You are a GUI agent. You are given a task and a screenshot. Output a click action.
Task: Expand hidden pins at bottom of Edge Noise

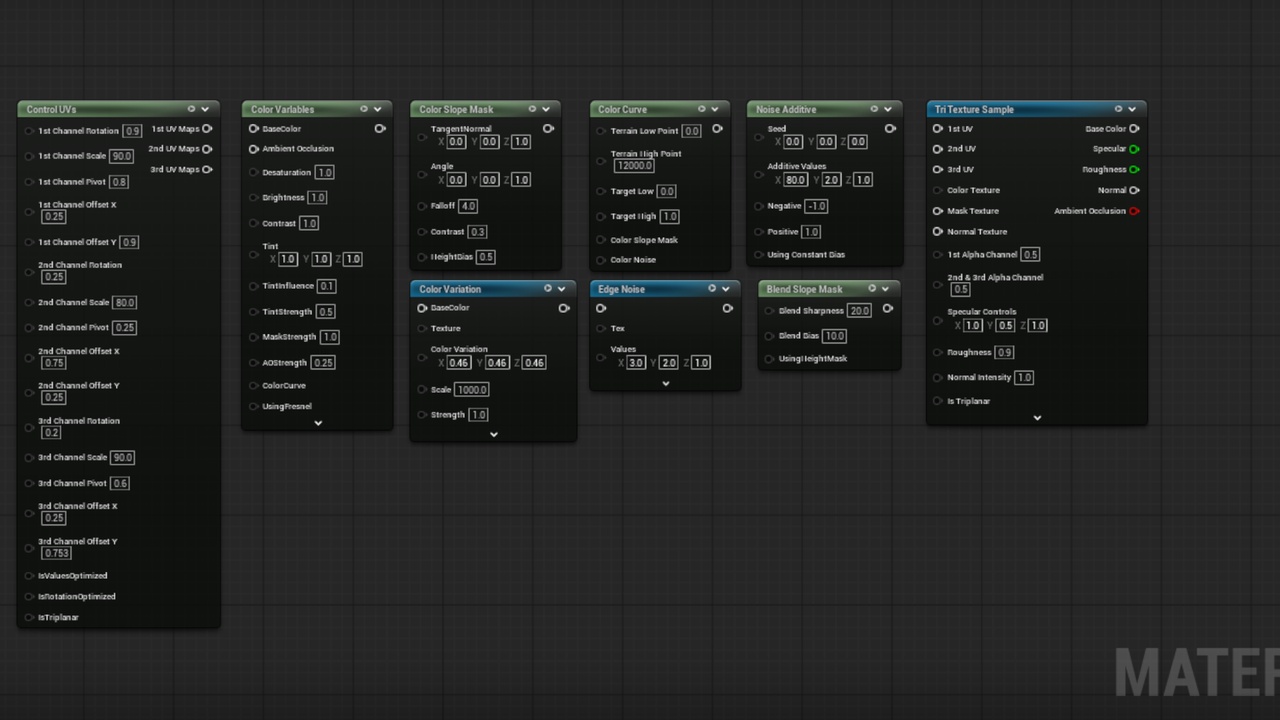665,383
